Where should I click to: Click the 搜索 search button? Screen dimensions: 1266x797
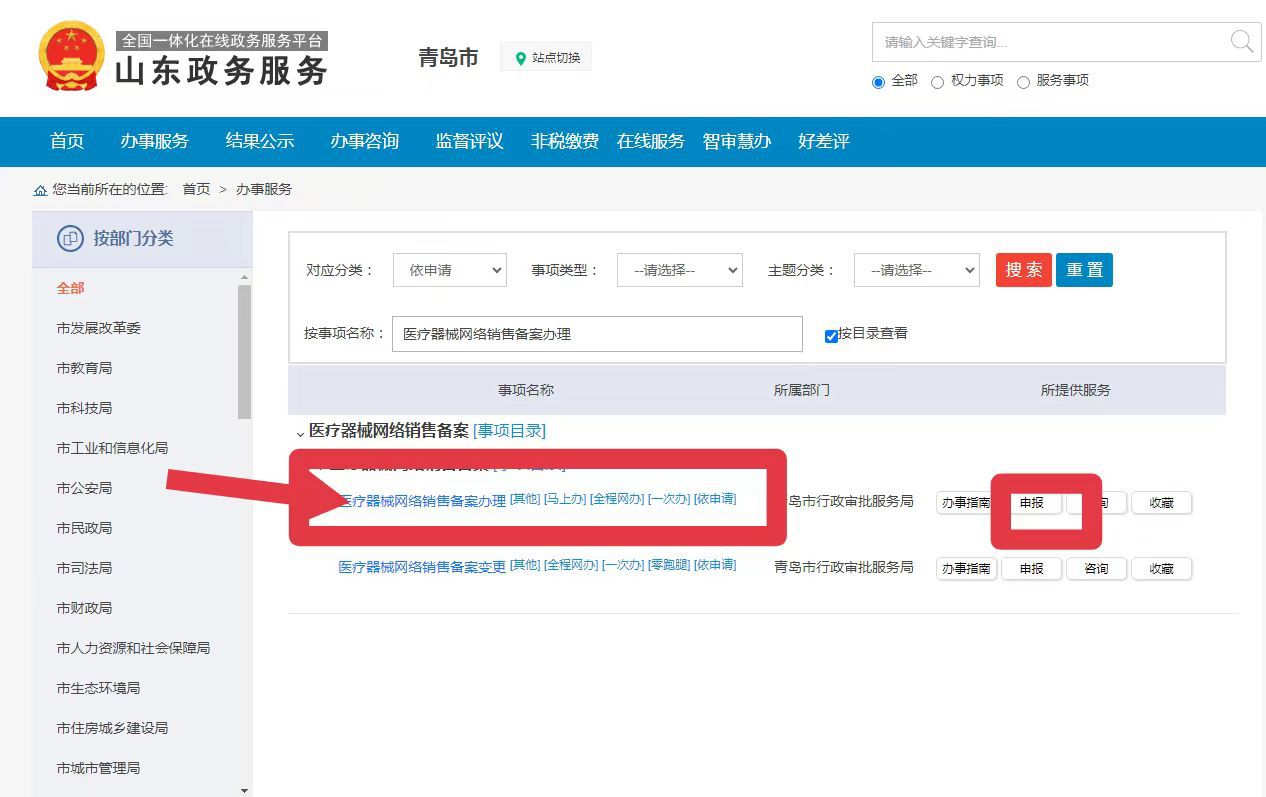1023,269
